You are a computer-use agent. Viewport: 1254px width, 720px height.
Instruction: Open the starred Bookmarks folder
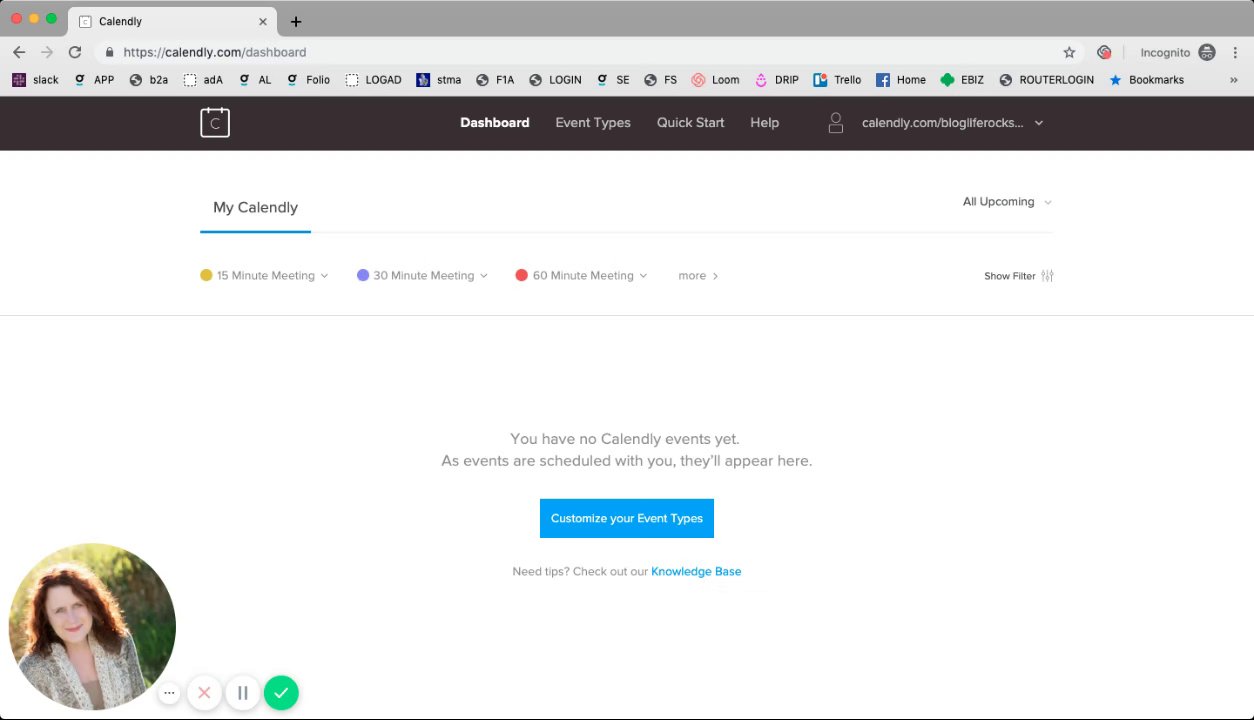tap(1146, 80)
